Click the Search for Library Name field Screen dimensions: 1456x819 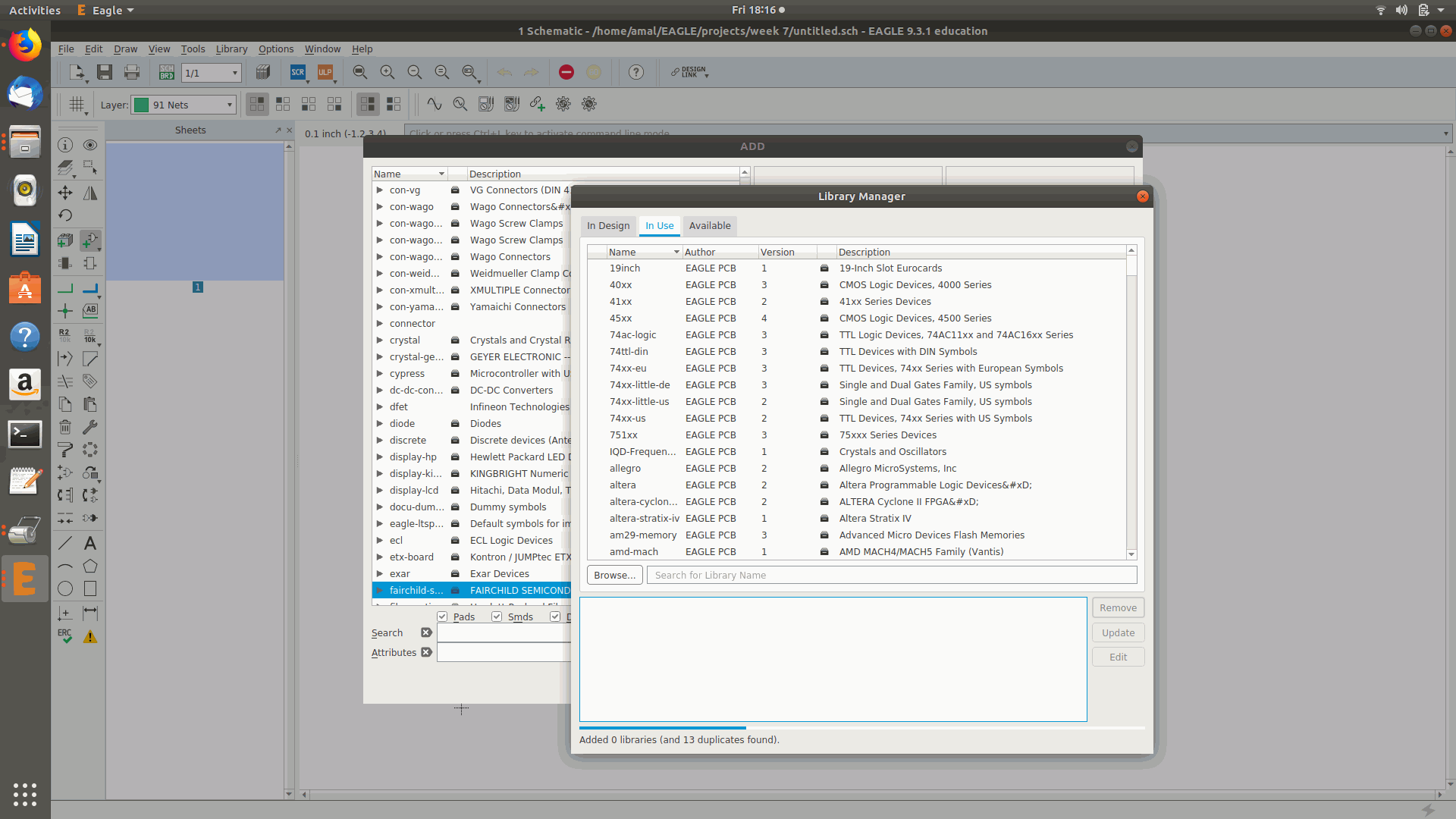pyautogui.click(x=891, y=575)
